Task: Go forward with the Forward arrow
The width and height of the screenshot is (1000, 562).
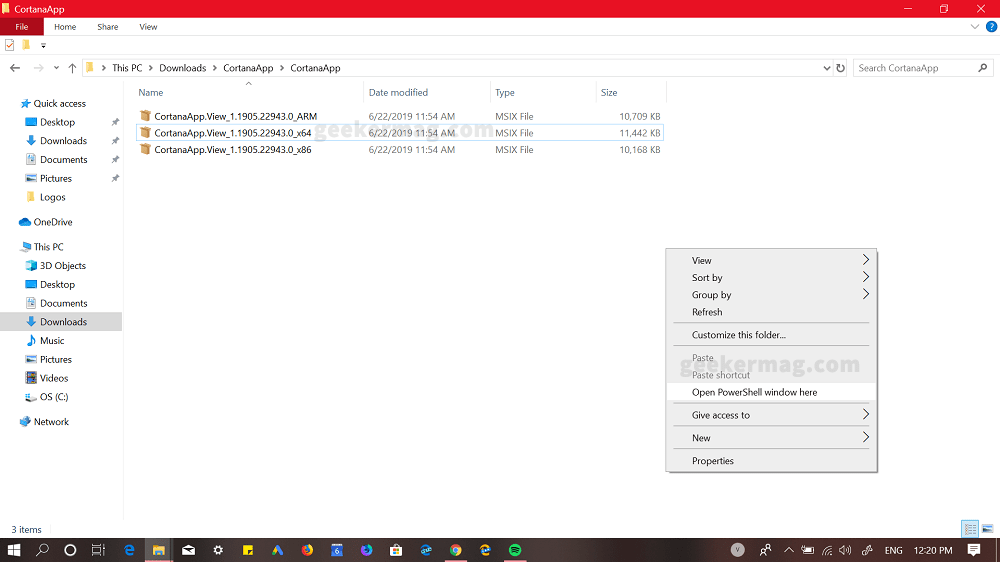Action: 38,68
